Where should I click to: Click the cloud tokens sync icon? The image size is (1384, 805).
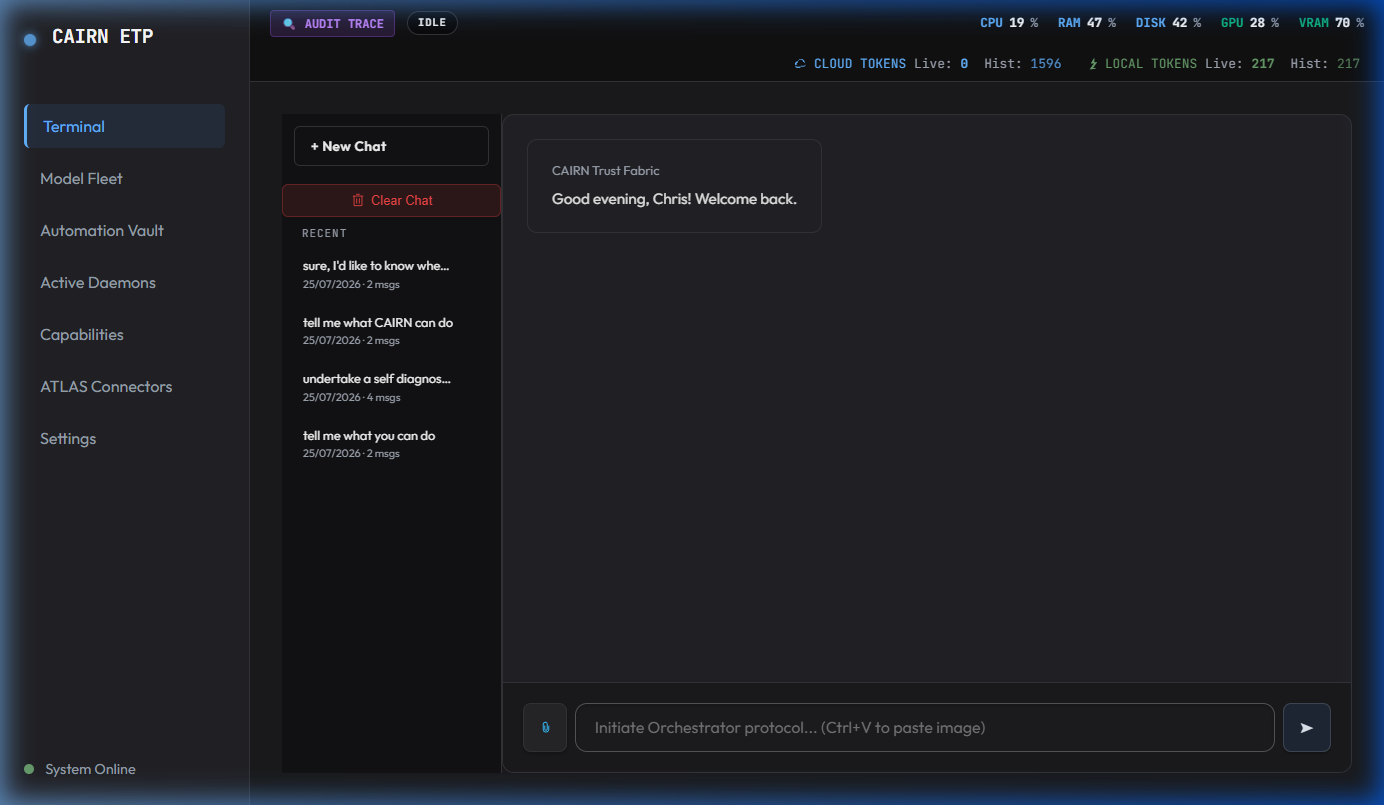click(x=800, y=64)
